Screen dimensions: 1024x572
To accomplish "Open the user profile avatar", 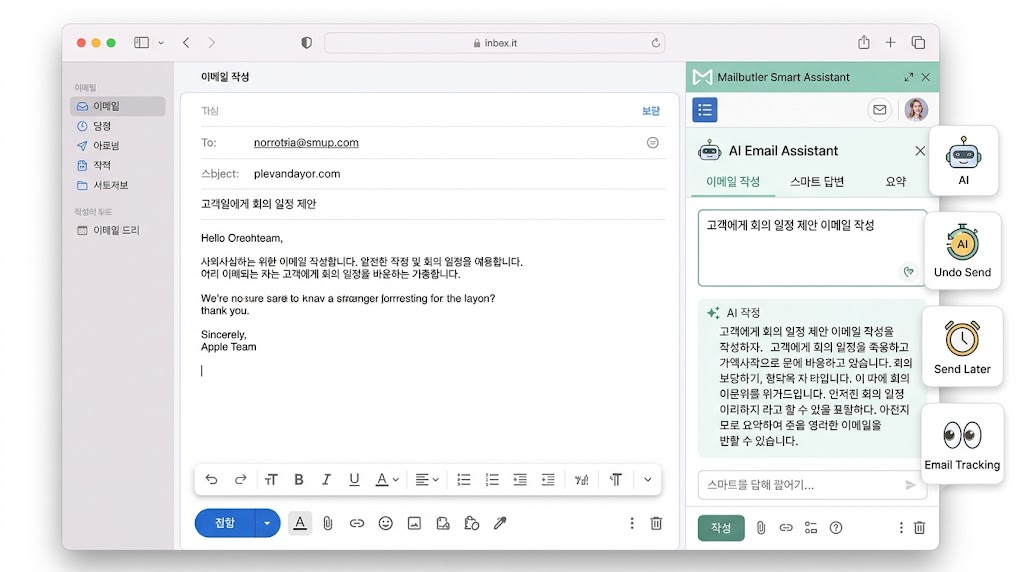I will point(916,110).
